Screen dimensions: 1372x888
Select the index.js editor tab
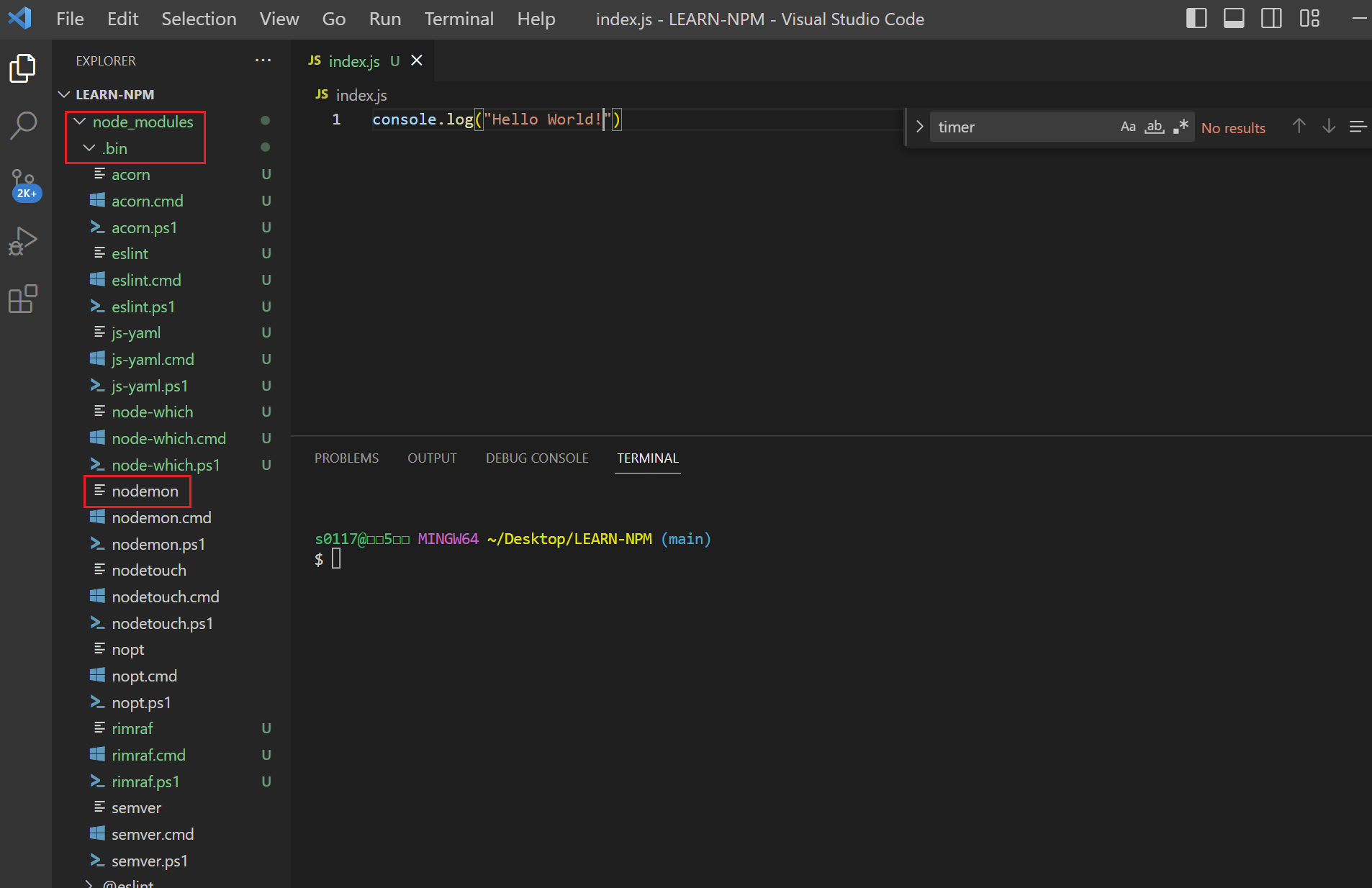[x=363, y=61]
